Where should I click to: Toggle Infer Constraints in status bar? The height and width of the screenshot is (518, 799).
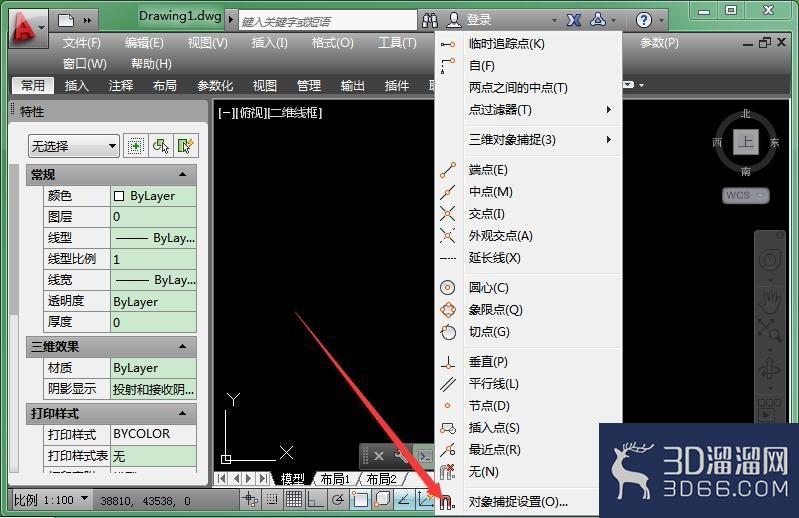click(250, 500)
